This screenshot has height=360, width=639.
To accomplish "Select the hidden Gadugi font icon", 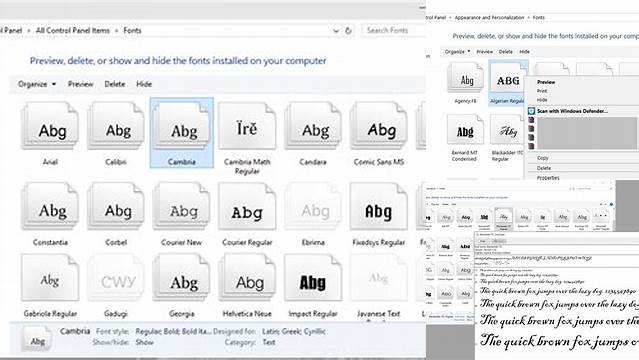I will (116, 278).
